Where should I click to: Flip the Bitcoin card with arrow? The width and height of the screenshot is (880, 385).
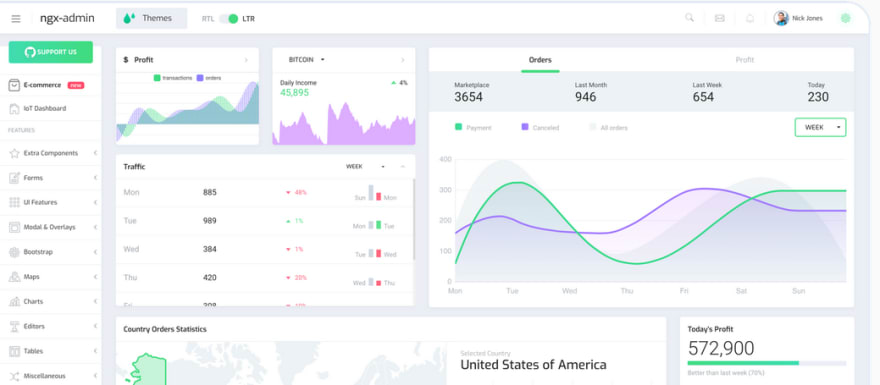point(402,60)
